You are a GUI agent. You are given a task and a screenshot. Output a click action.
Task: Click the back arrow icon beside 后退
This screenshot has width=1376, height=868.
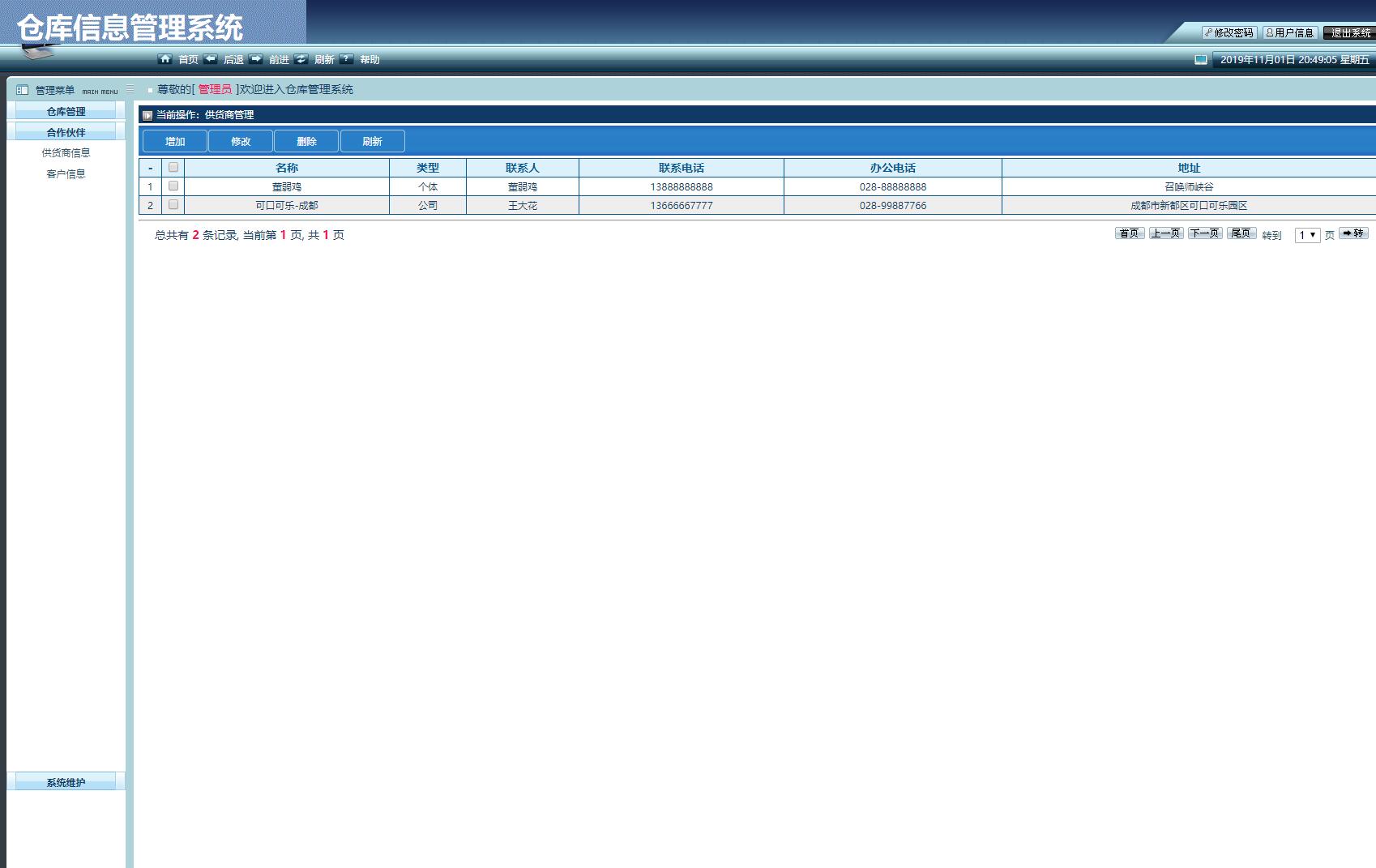click(211, 59)
